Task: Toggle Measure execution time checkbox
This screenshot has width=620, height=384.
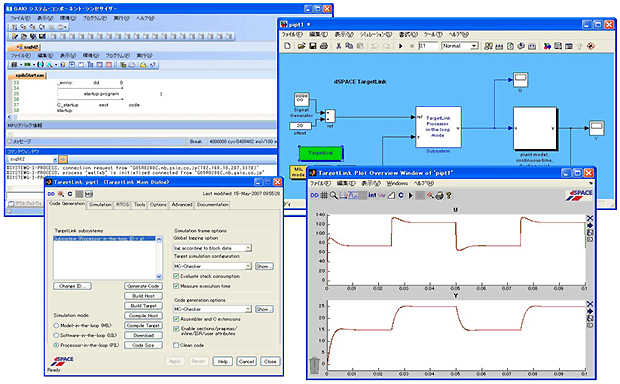Action: 176,286
